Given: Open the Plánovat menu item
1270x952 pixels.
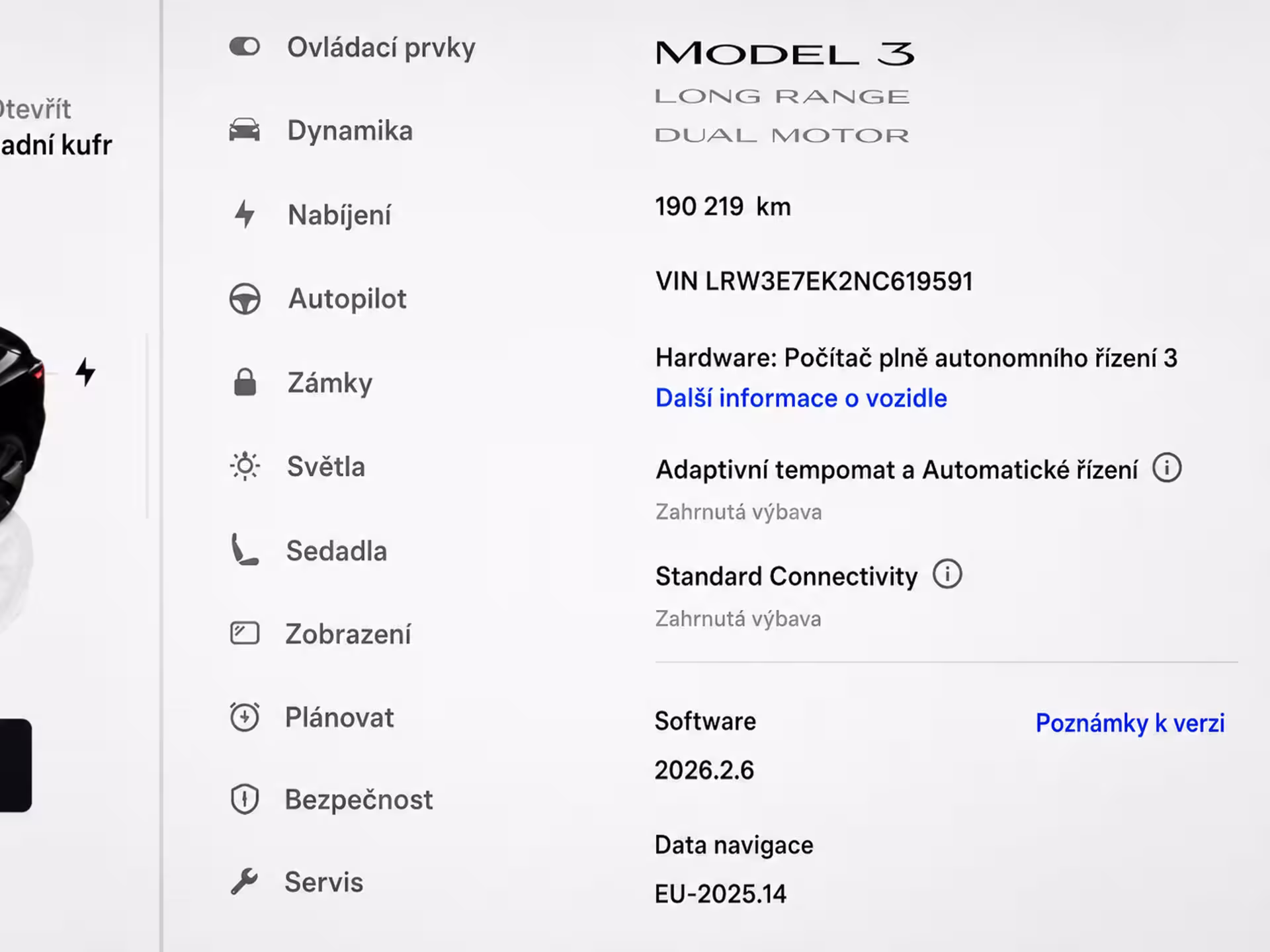Looking at the screenshot, I should (x=312, y=717).
